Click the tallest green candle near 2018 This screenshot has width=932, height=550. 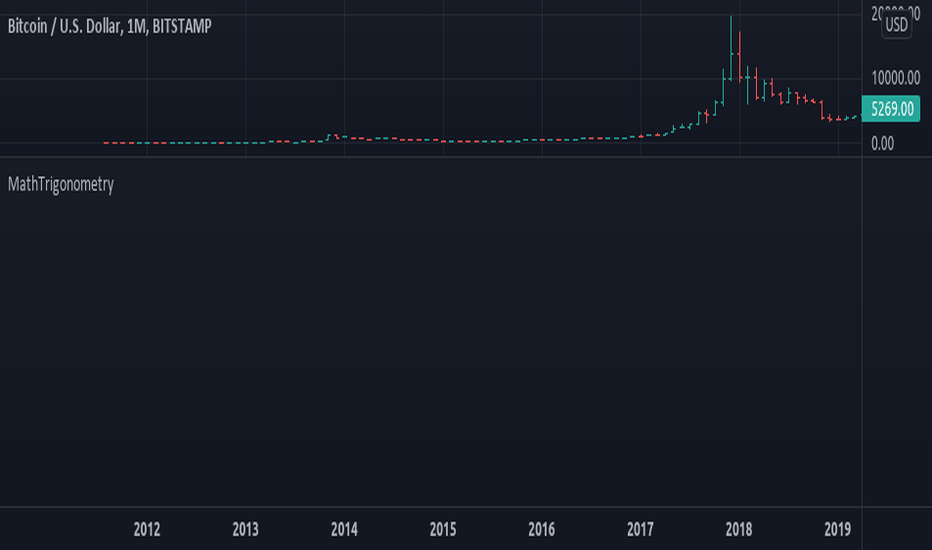tap(731, 48)
